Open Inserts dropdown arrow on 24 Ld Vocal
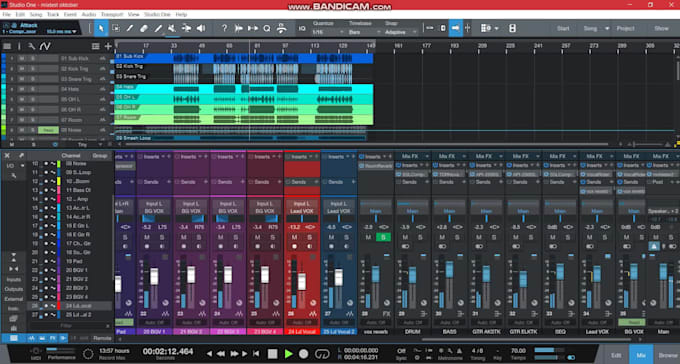The height and width of the screenshot is (364, 680). [310, 156]
